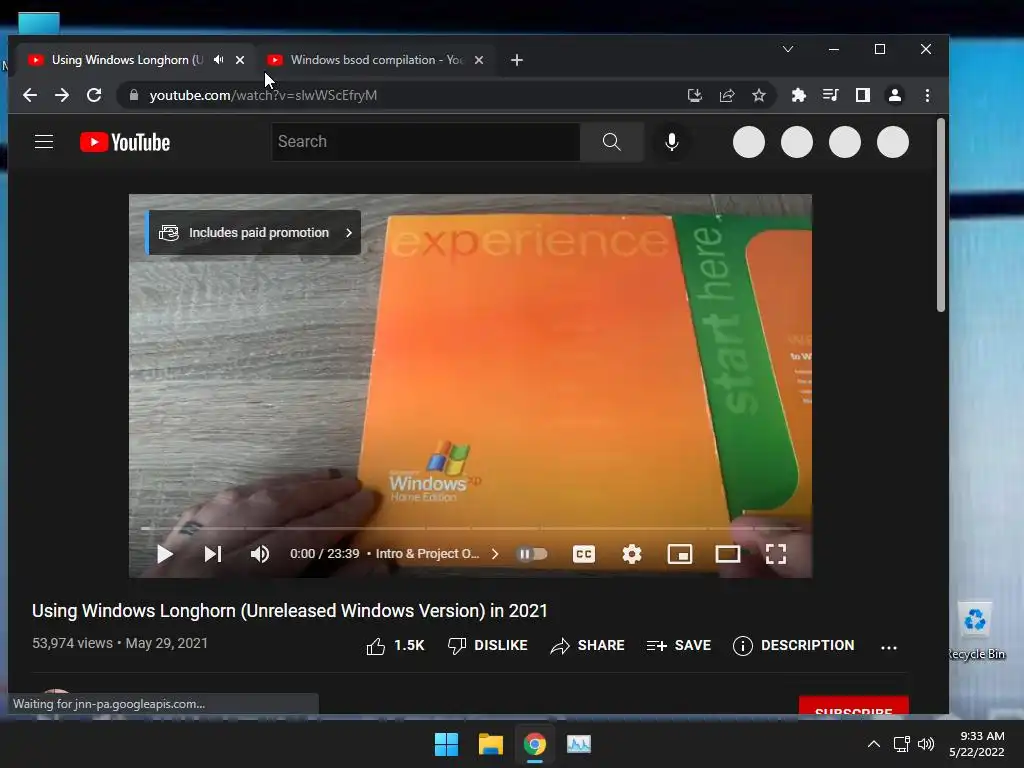This screenshot has width=1024, height=768.
Task: Open the tab search dropdown arrow
Action: (x=788, y=49)
